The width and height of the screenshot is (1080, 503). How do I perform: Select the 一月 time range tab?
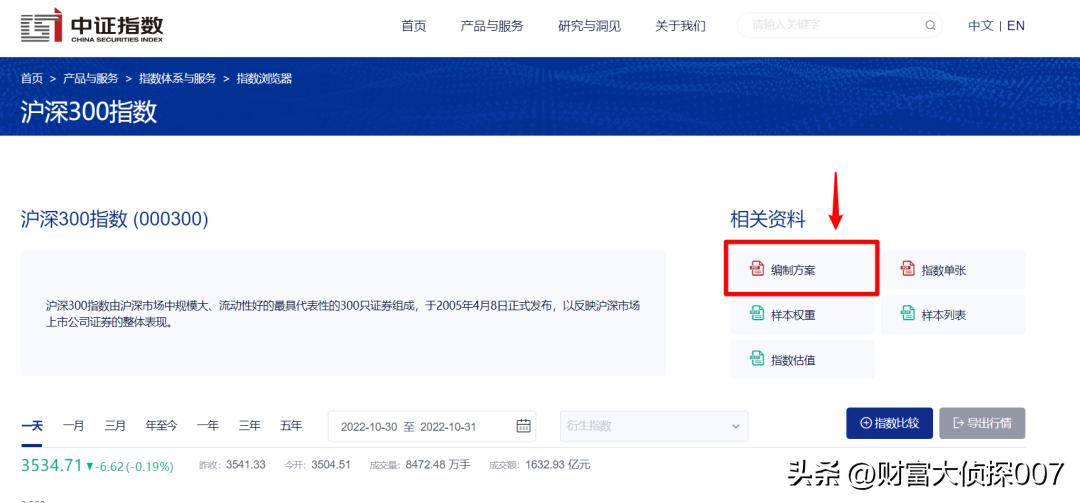click(x=74, y=426)
